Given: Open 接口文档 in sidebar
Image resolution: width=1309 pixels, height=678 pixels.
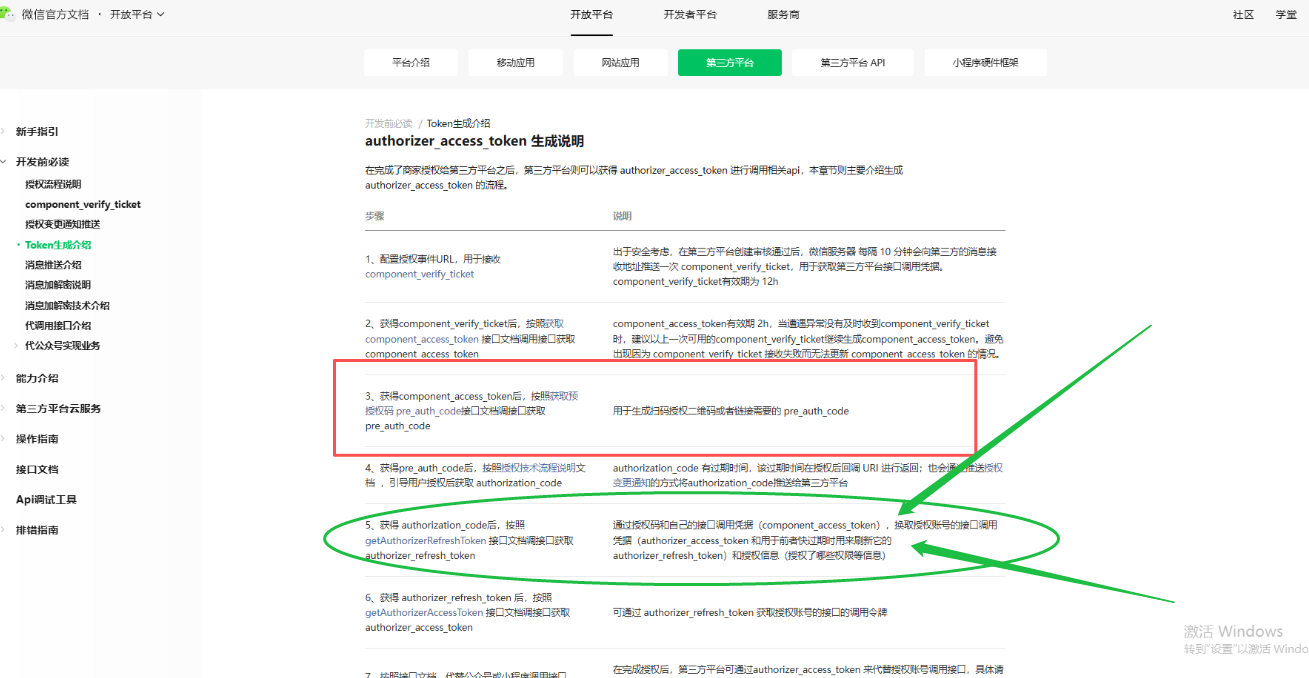Looking at the screenshot, I should click(x=37, y=469).
